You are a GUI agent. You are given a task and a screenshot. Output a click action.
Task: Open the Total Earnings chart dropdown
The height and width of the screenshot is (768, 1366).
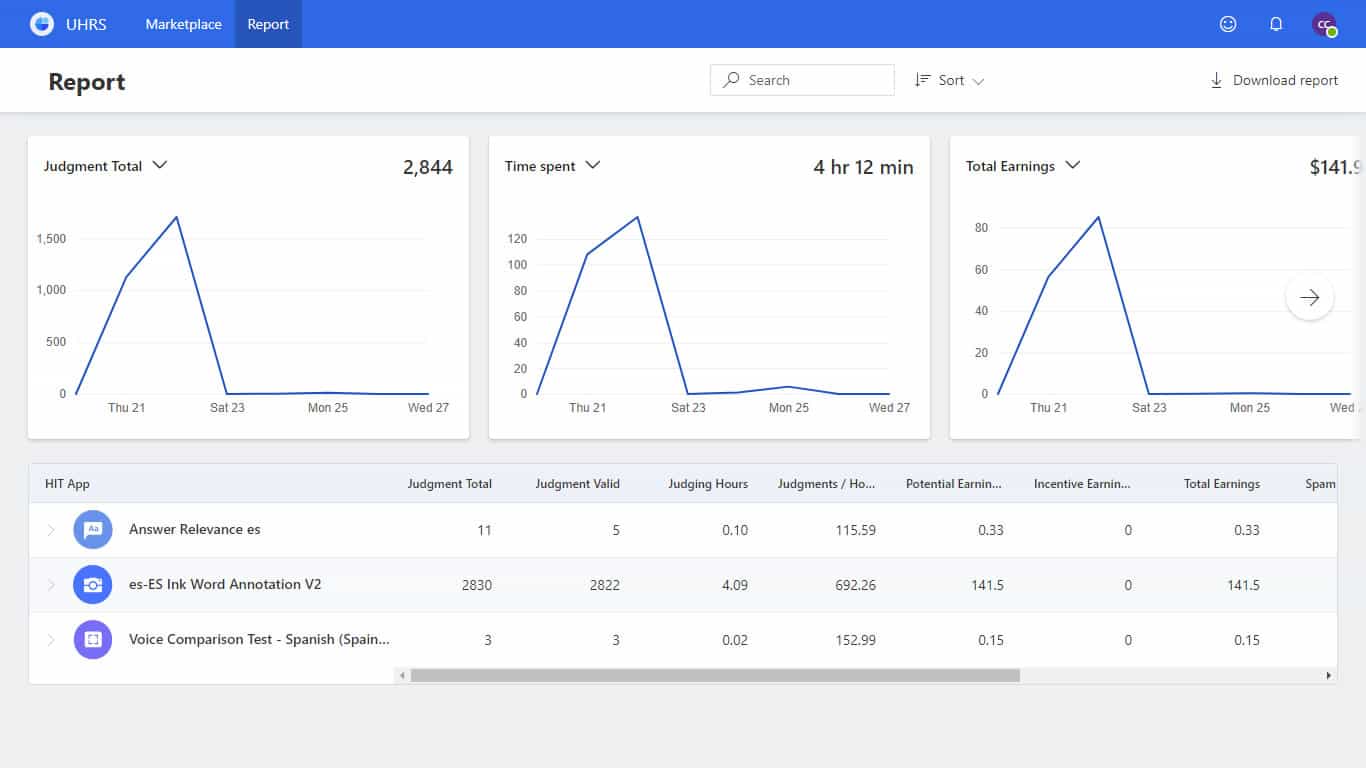click(1073, 166)
